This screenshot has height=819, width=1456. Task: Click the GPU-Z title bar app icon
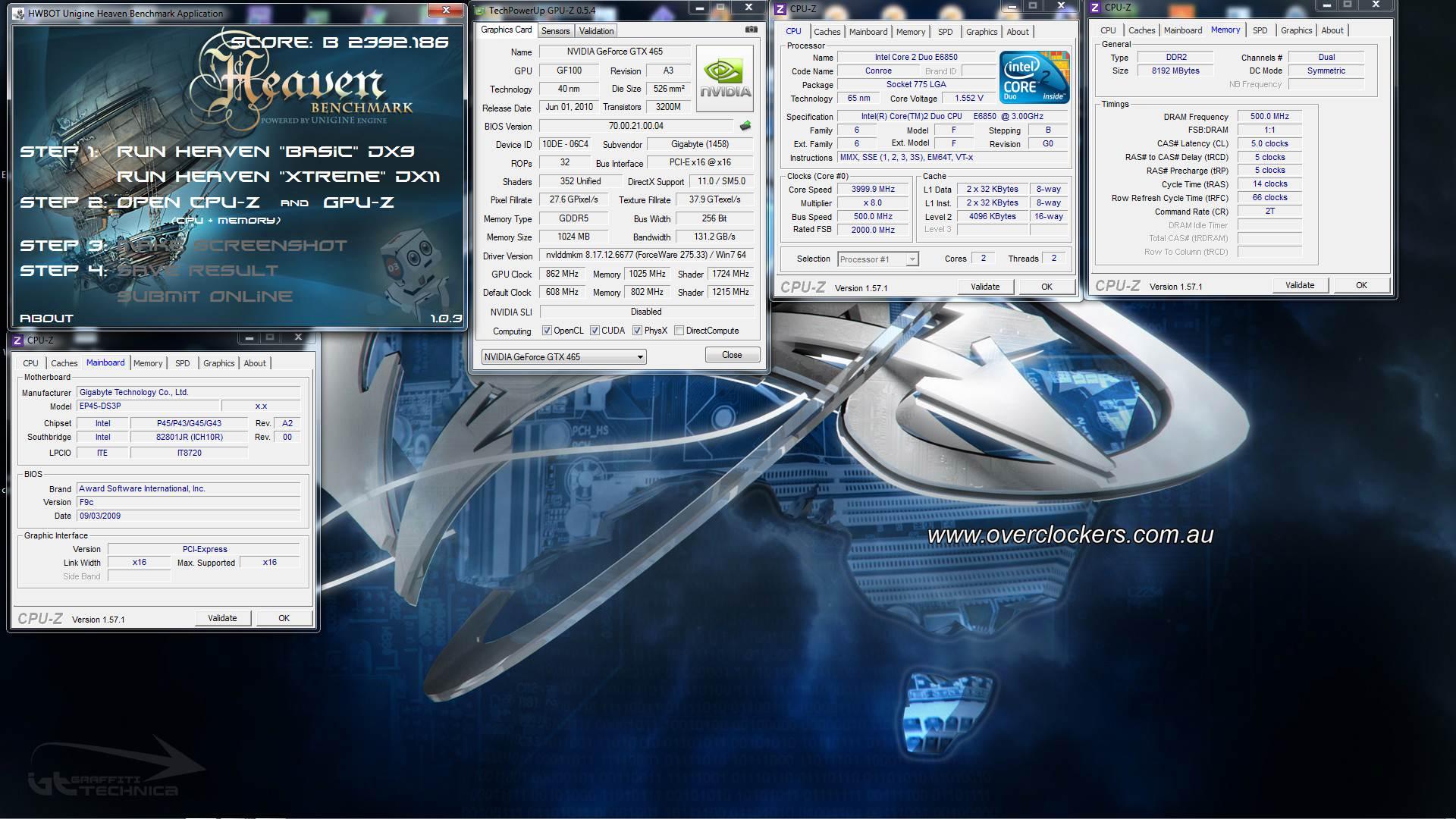click(x=479, y=11)
